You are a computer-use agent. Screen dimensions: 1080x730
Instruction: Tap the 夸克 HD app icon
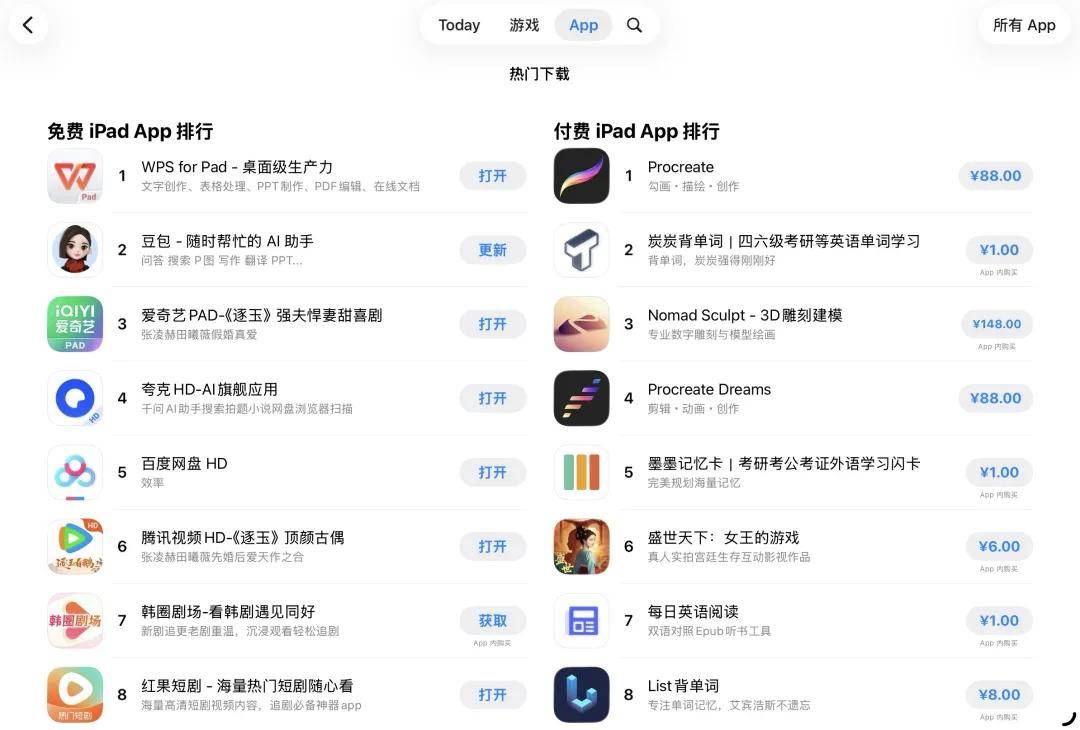tap(75, 398)
